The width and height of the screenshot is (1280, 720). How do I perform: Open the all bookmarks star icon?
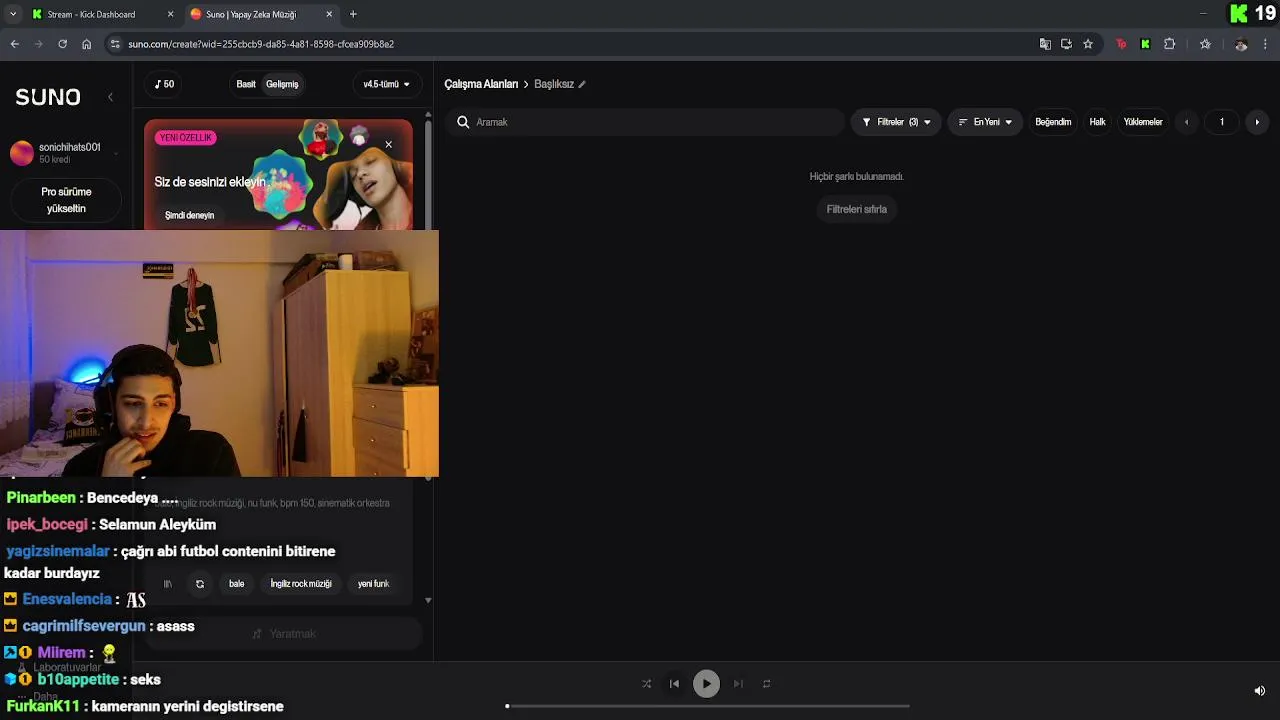(1205, 44)
